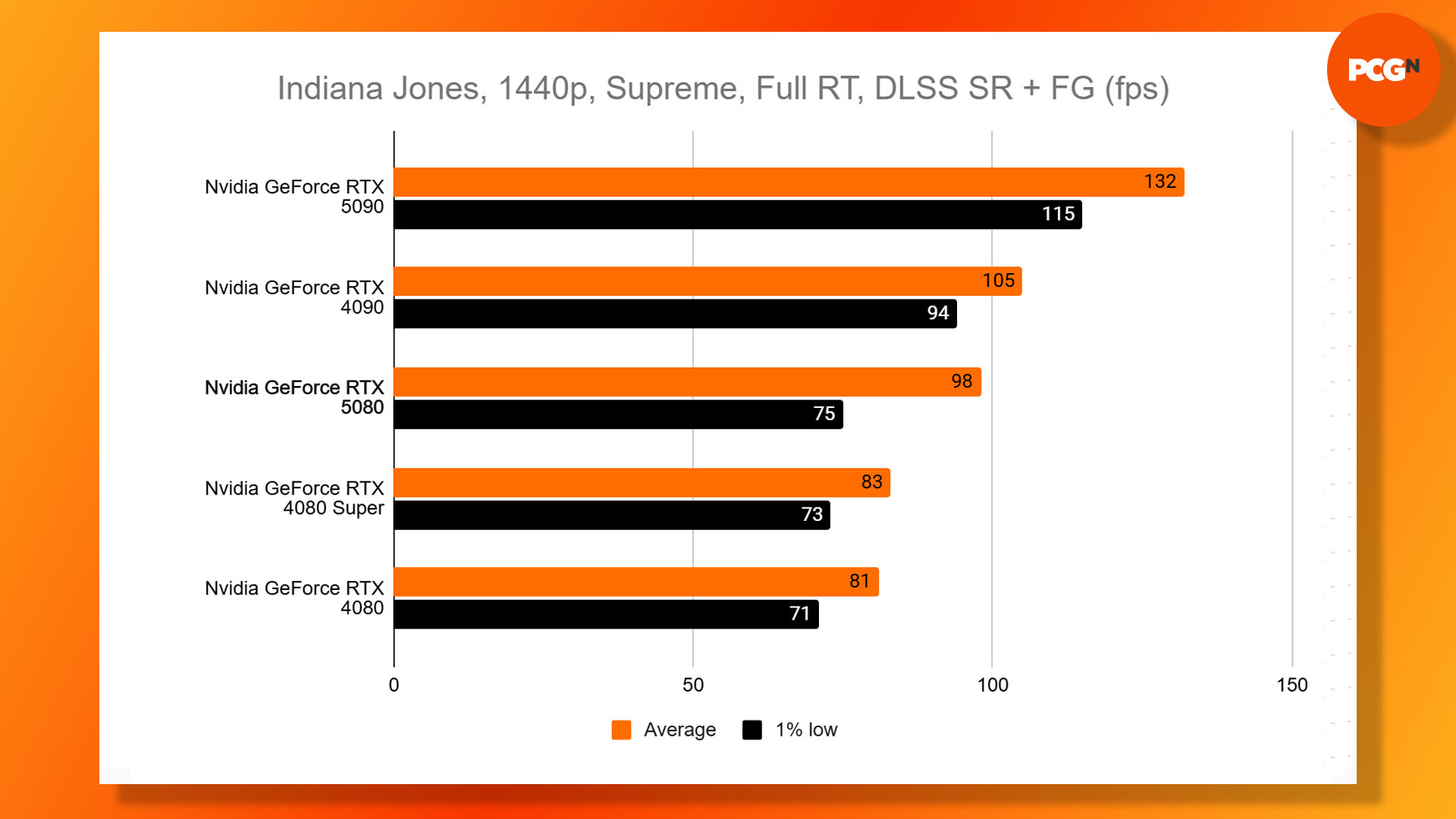Select the Average legend indicator

coord(613,732)
